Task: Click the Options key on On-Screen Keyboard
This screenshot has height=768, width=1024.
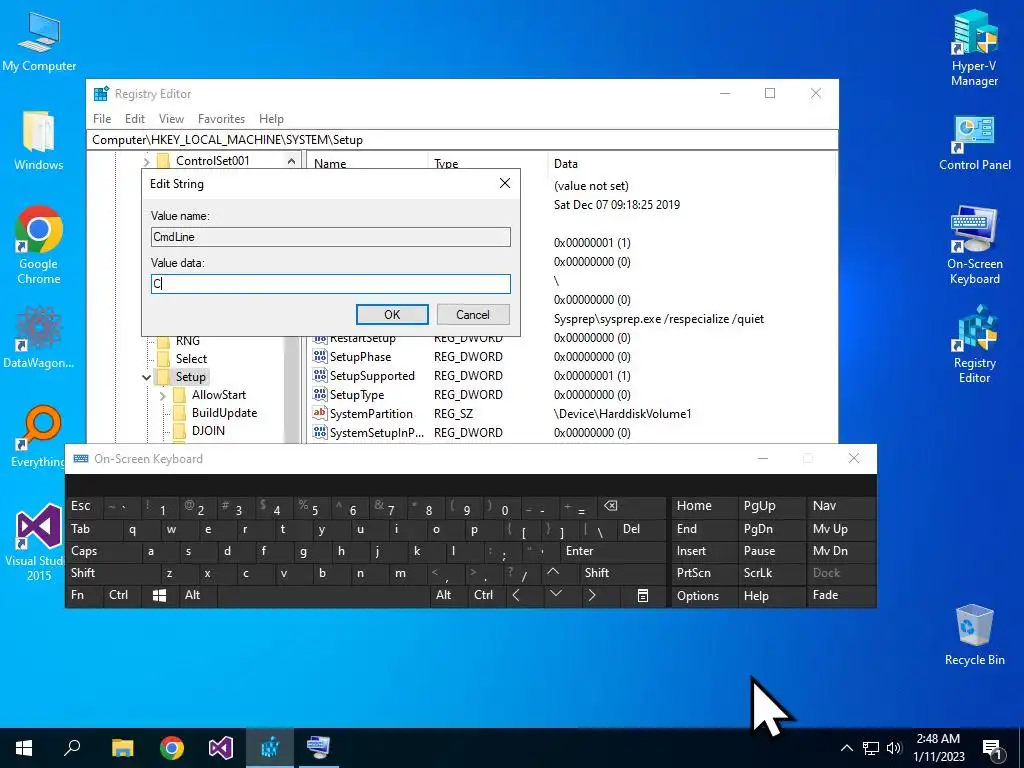Action: coord(704,596)
